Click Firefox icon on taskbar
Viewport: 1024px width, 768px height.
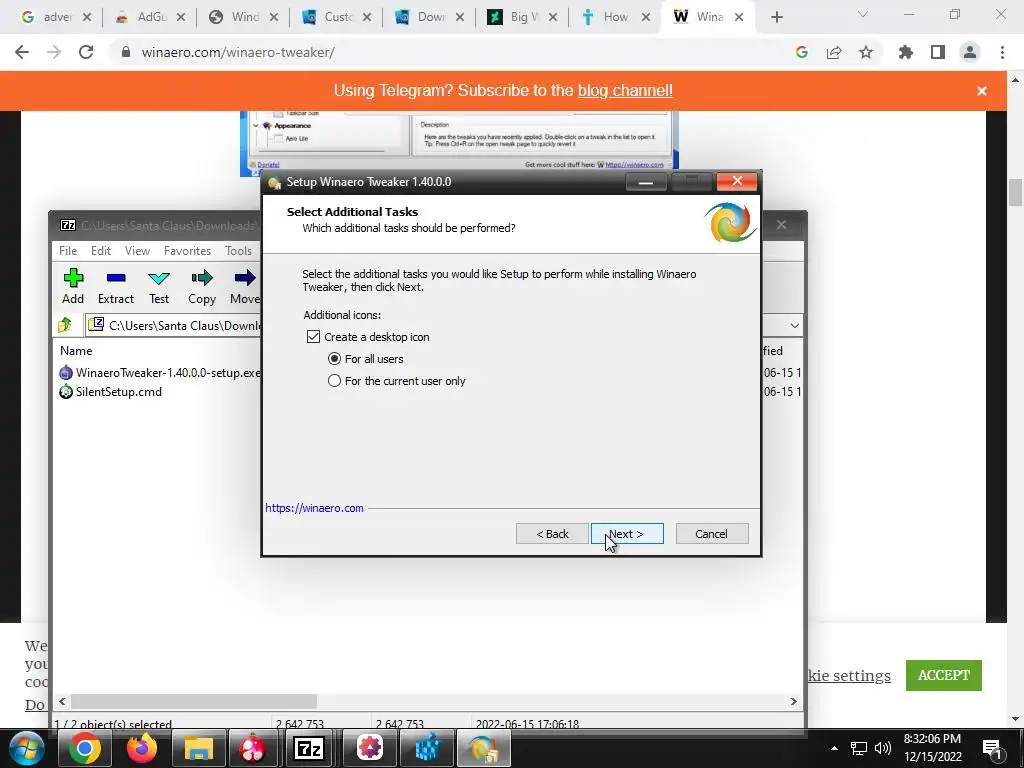click(x=142, y=748)
